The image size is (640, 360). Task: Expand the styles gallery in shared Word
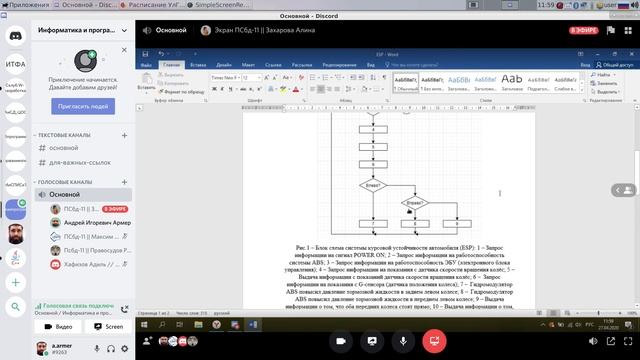[582, 91]
